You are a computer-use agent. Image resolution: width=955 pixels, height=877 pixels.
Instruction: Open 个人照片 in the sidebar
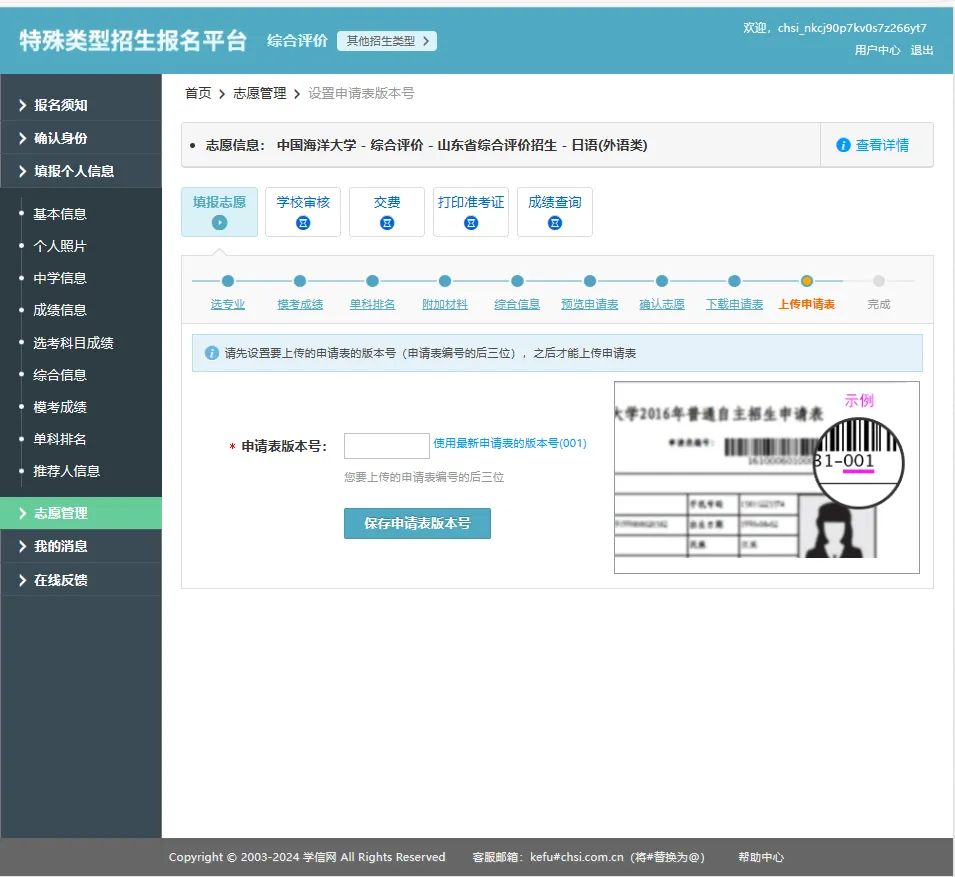(x=60, y=246)
